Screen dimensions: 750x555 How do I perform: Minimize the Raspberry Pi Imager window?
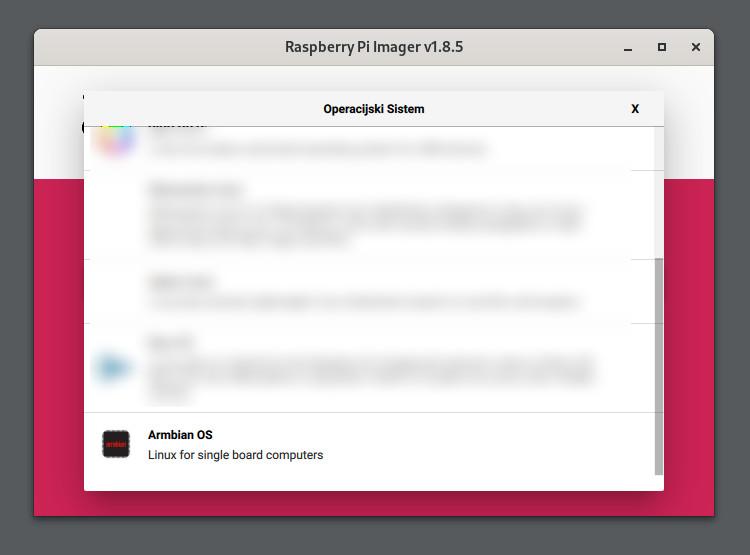[x=628, y=47]
